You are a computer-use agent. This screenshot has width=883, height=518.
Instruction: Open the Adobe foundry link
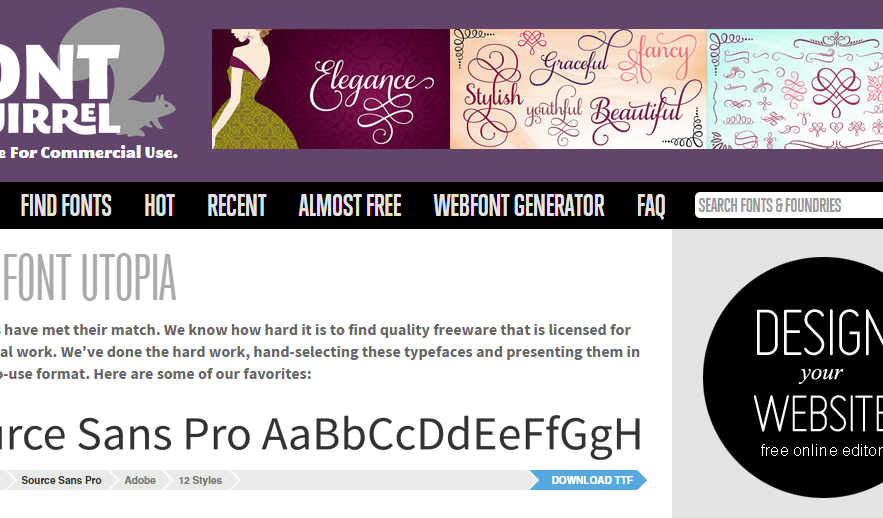coord(140,480)
